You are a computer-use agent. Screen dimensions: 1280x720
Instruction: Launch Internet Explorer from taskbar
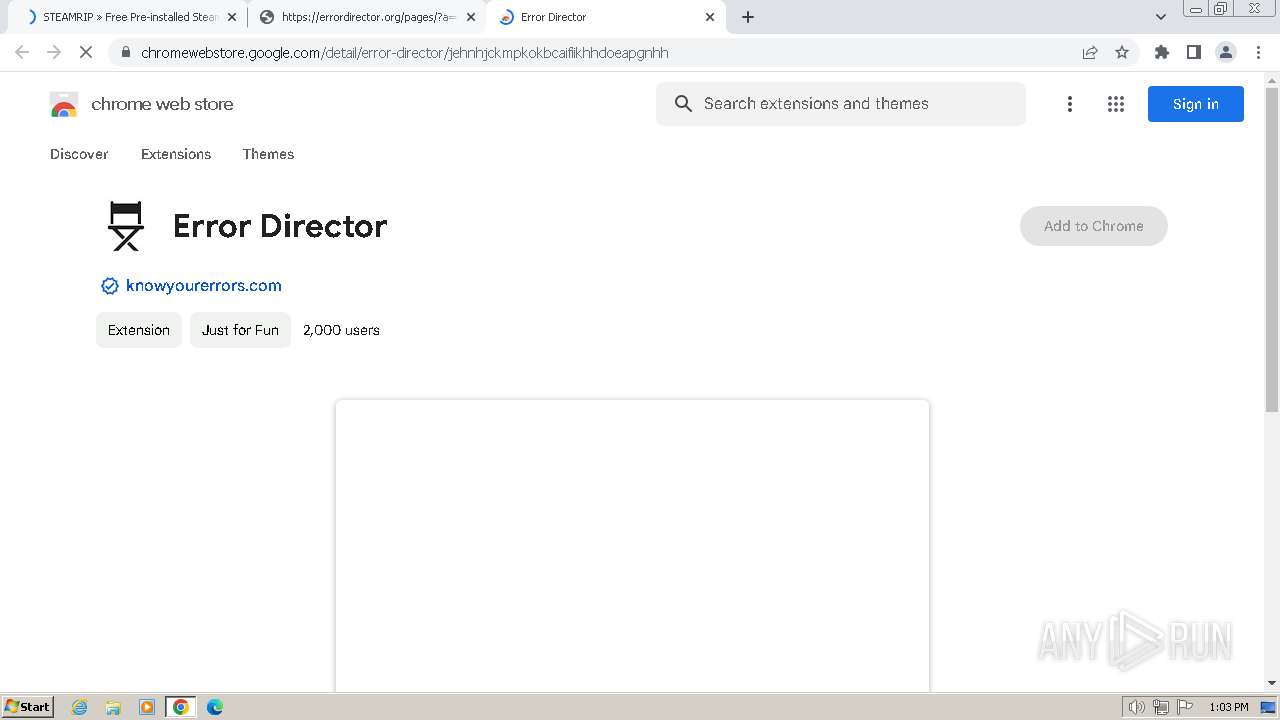[x=80, y=707]
